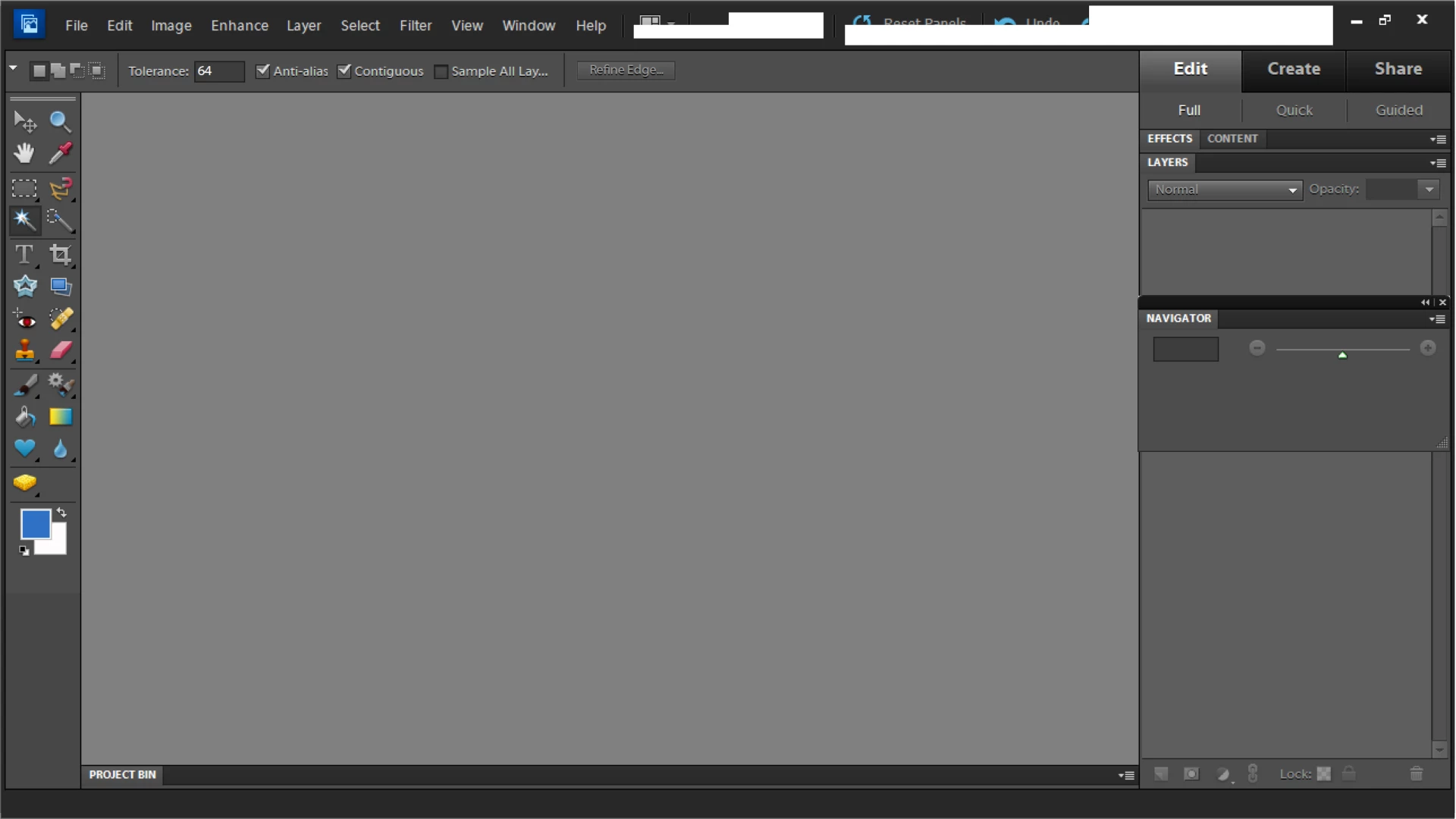Open the Project Bin panel menu
The image size is (1456, 819).
(x=1126, y=775)
